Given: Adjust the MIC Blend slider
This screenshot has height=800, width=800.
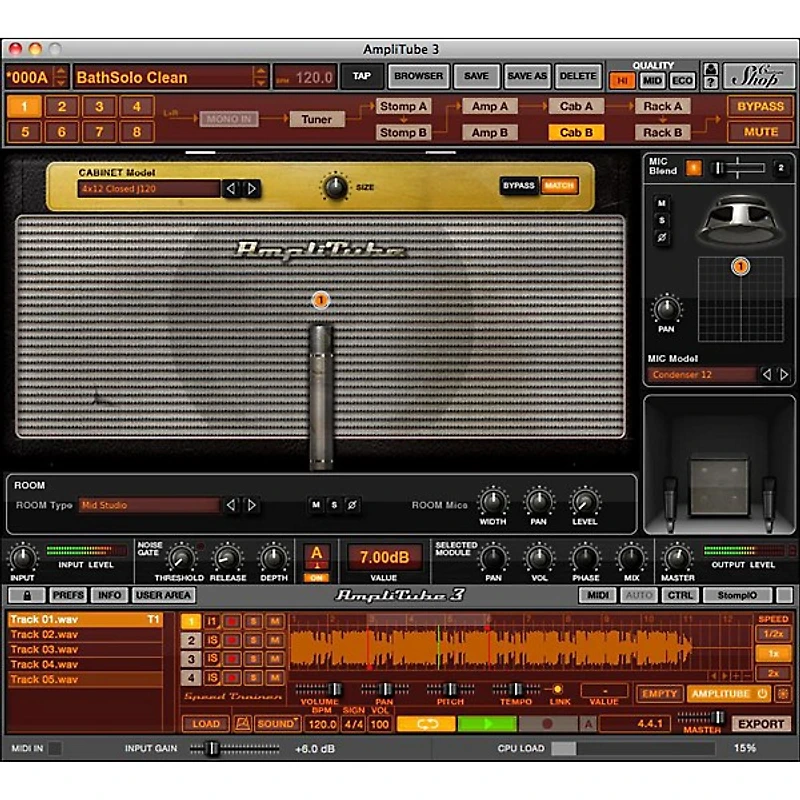Looking at the screenshot, I should [738, 168].
